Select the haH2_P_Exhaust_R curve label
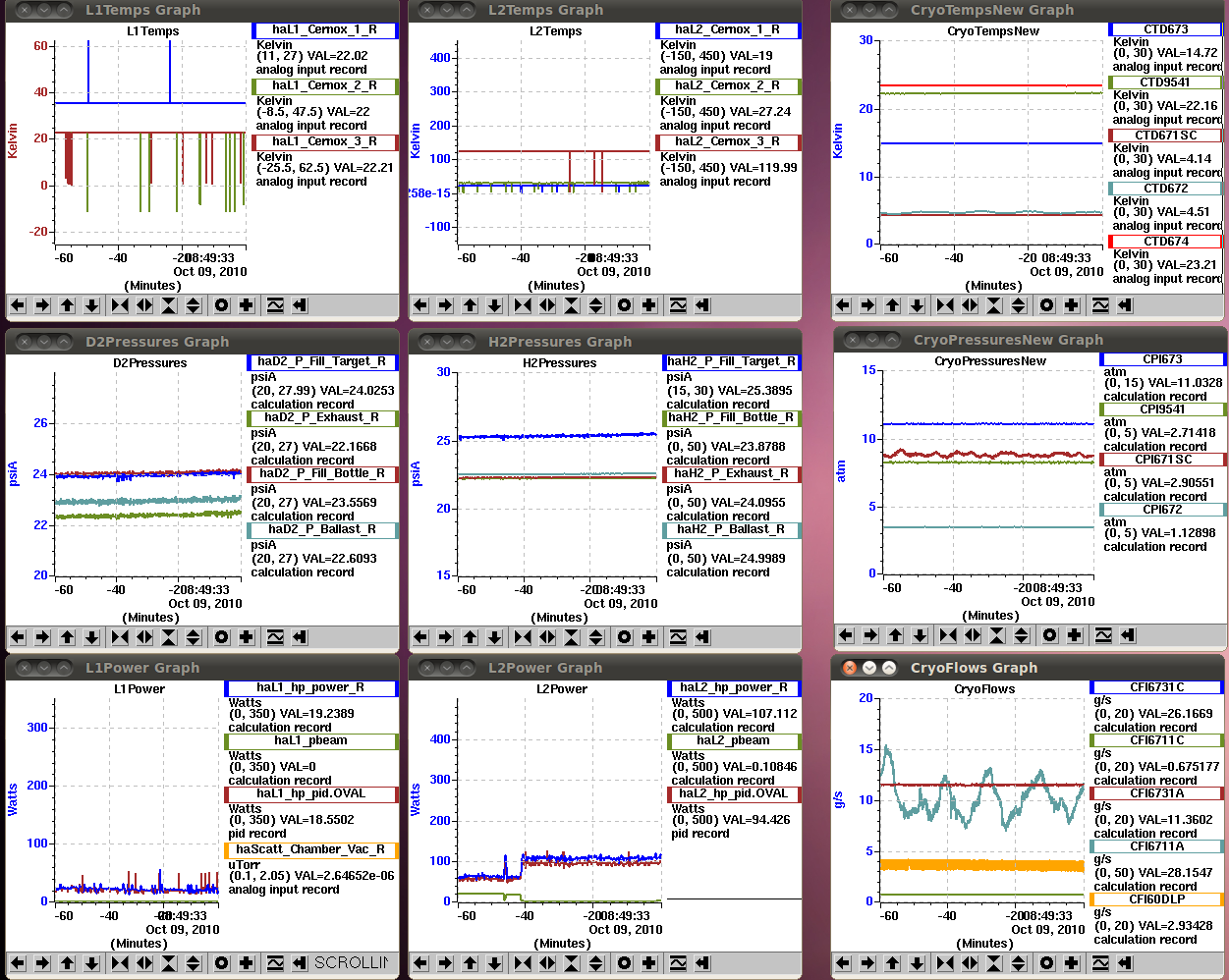 click(732, 474)
